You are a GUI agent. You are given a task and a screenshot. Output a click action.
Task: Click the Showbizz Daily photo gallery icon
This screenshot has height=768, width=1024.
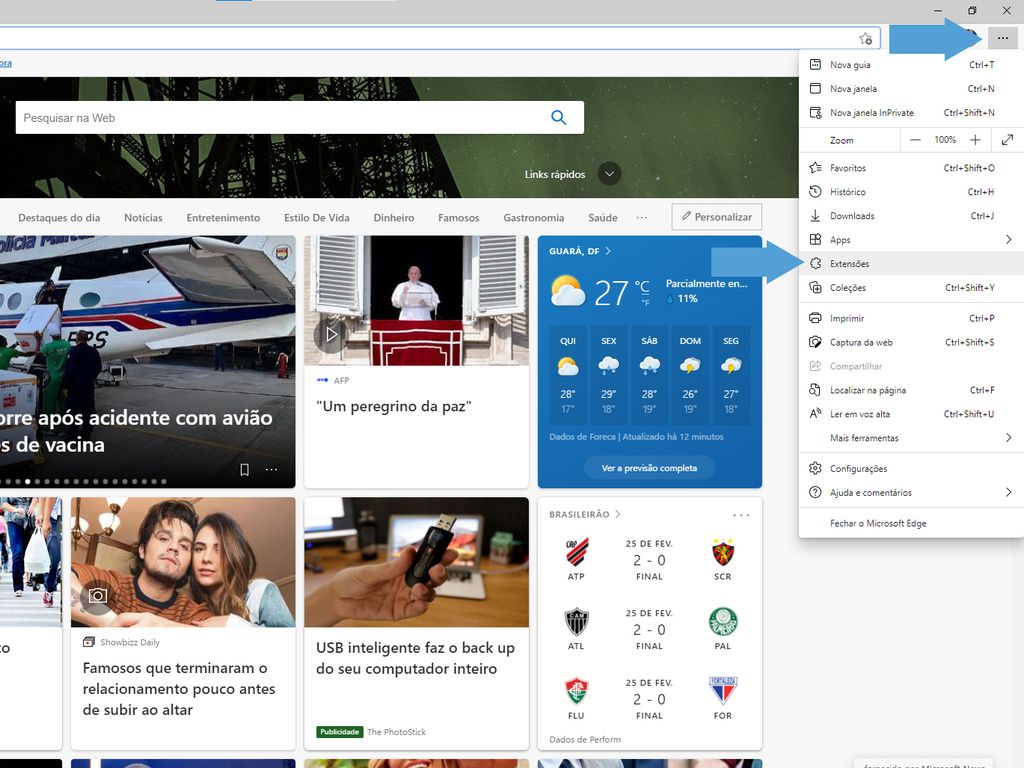click(x=98, y=596)
